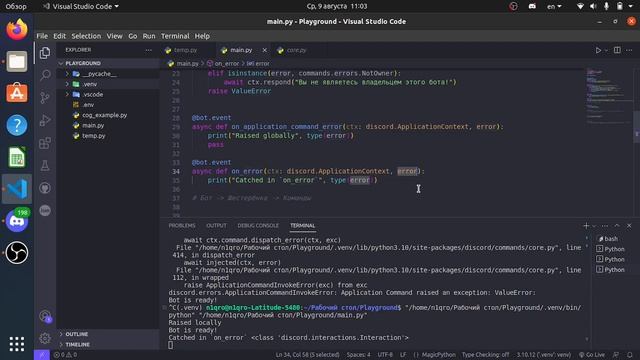Screen dimensions: 640x360
Task: Open temp.py from the explorer tree
Action: [93, 136]
